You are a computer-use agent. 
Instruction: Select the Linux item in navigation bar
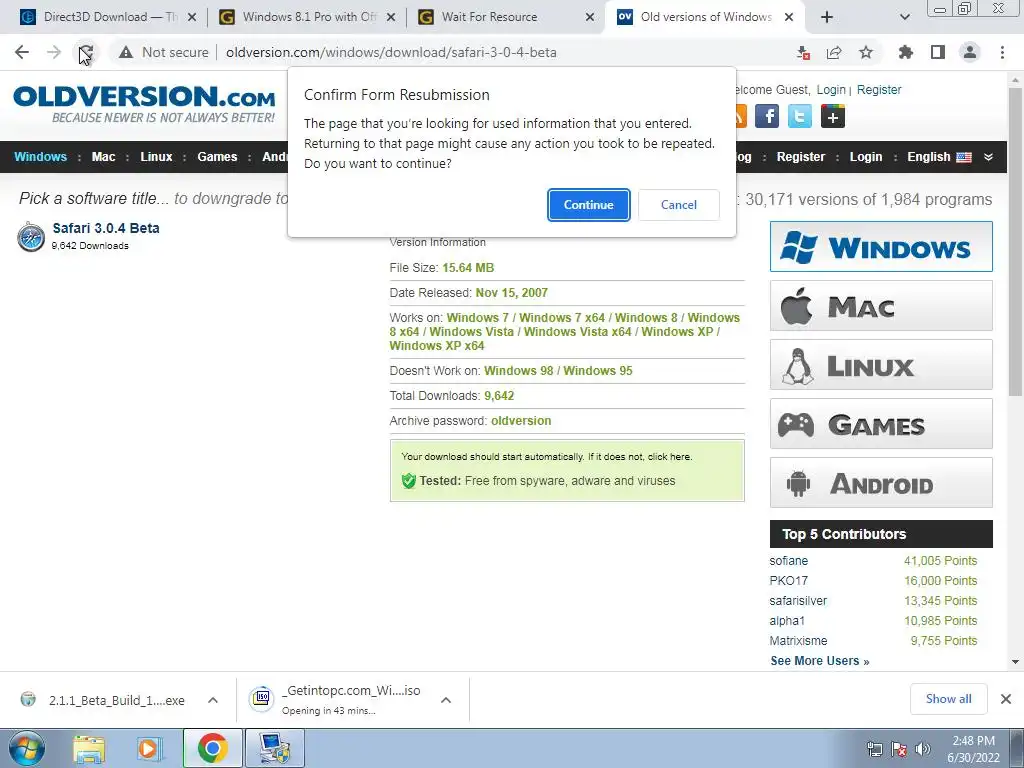[156, 157]
